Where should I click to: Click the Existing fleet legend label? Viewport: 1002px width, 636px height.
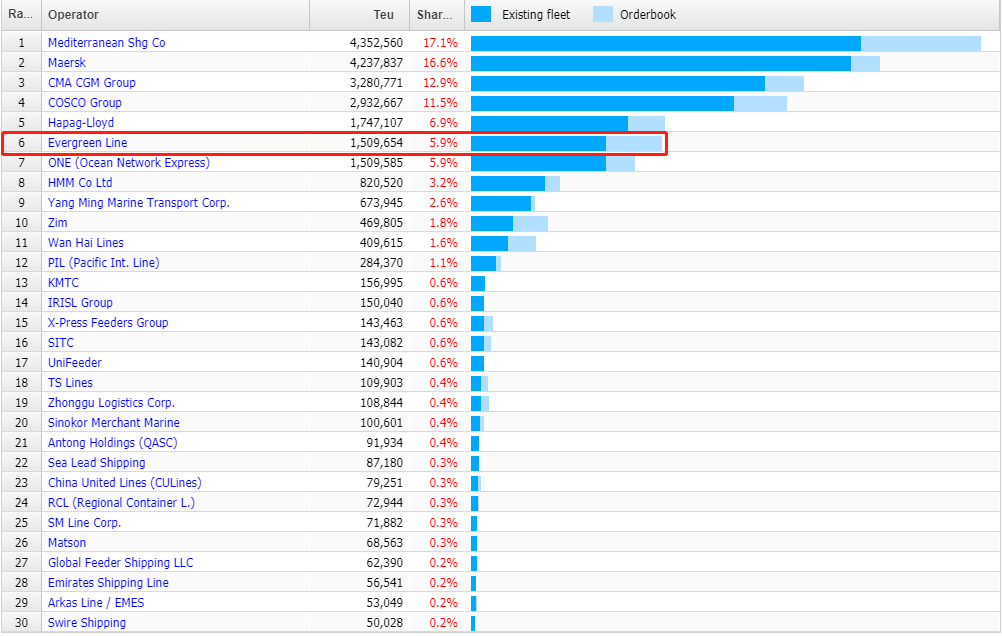click(x=536, y=15)
